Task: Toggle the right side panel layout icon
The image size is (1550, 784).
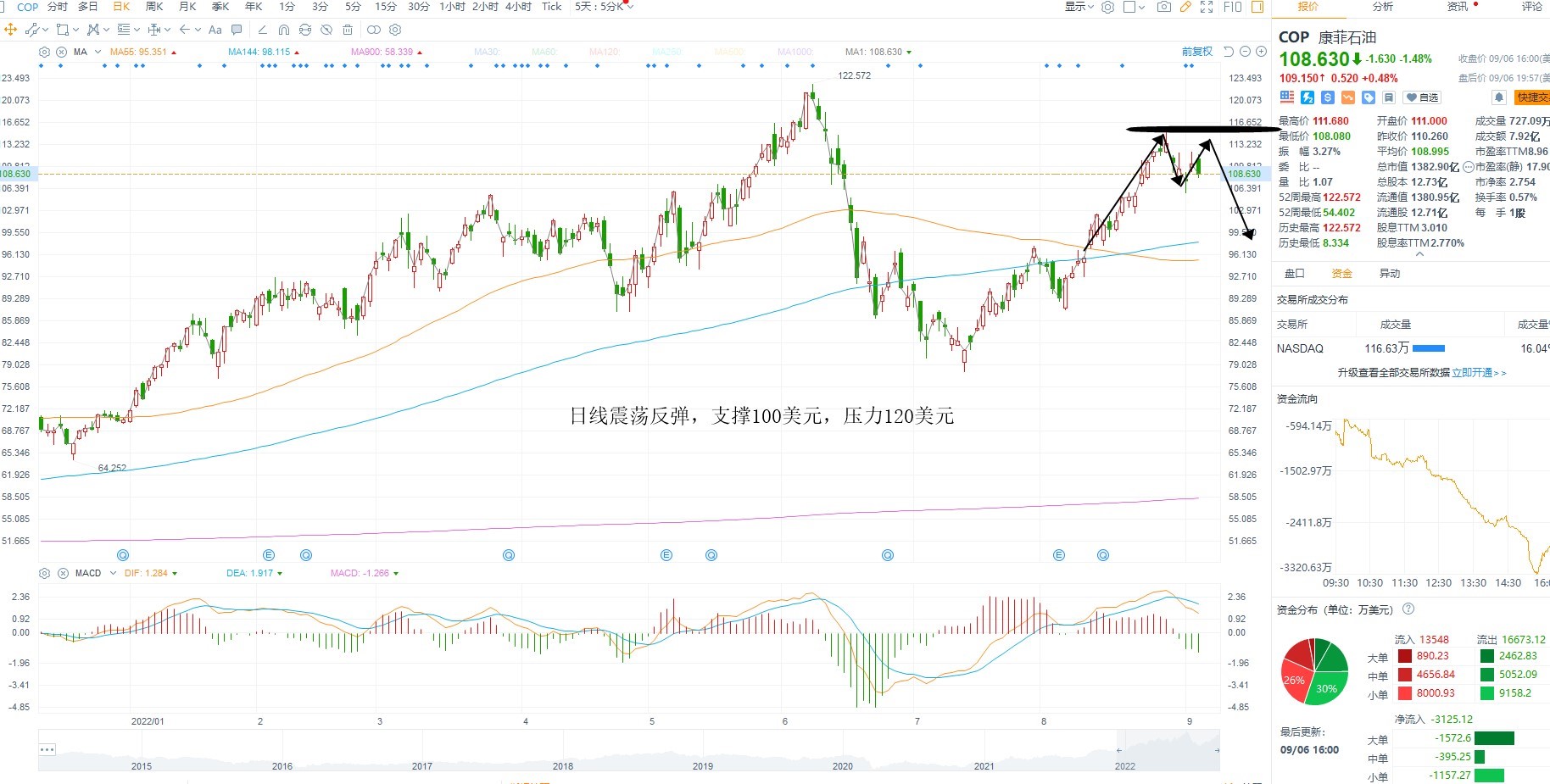Action: point(1257,7)
